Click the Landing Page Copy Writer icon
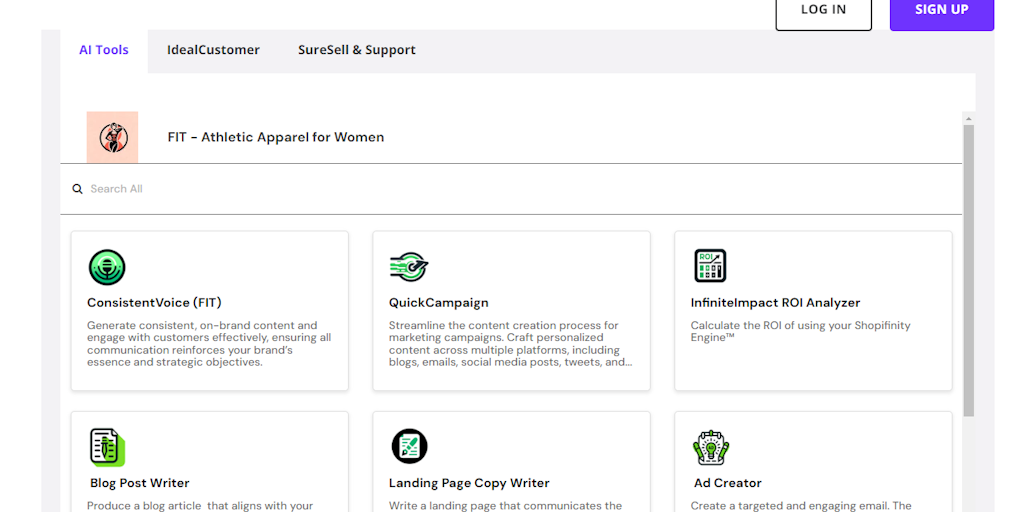Viewport: 1024px width, 512px height. 409,447
